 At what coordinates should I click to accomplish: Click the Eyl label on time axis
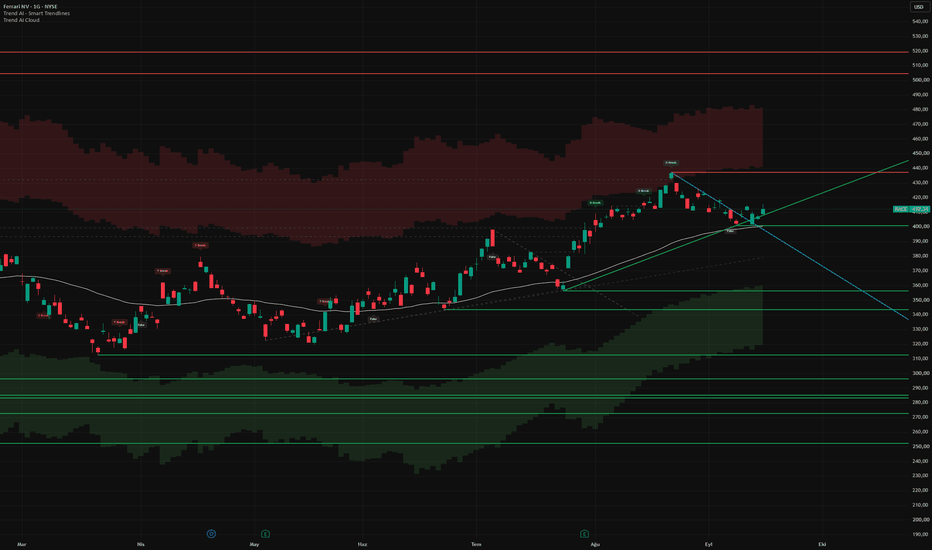709,544
